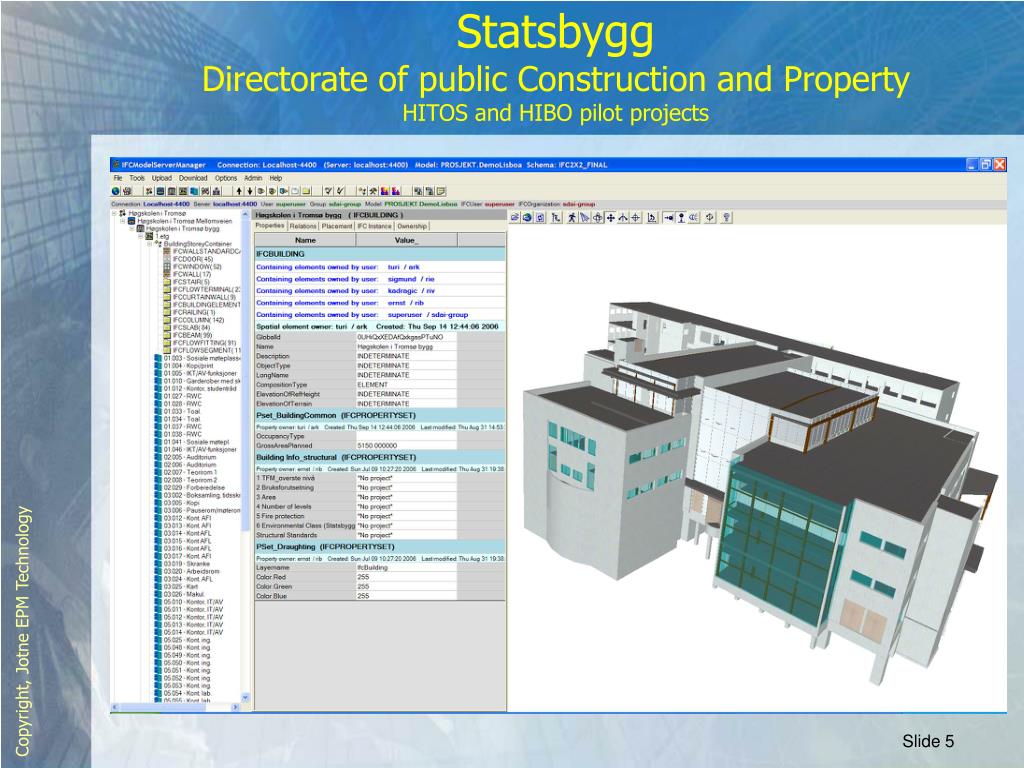This screenshot has width=1024, height=768.
Task: Open the Help menu
Action: pyautogui.click(x=276, y=178)
